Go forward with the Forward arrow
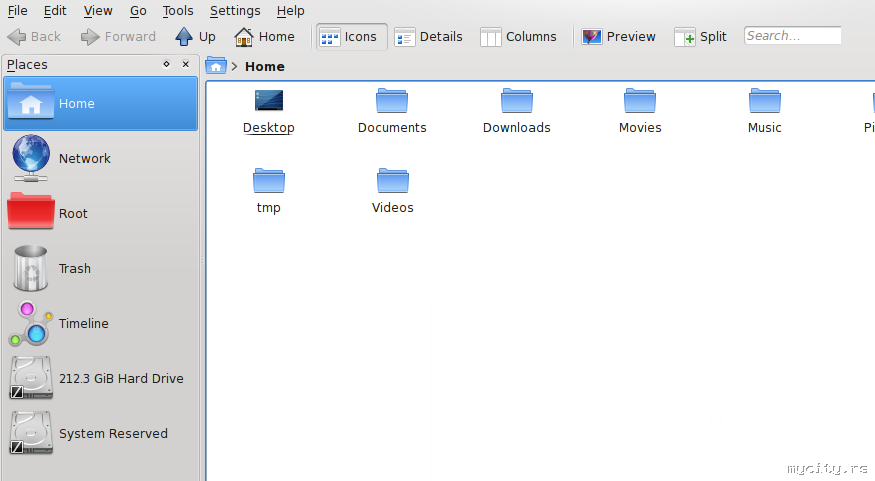The image size is (875, 481). click(118, 37)
